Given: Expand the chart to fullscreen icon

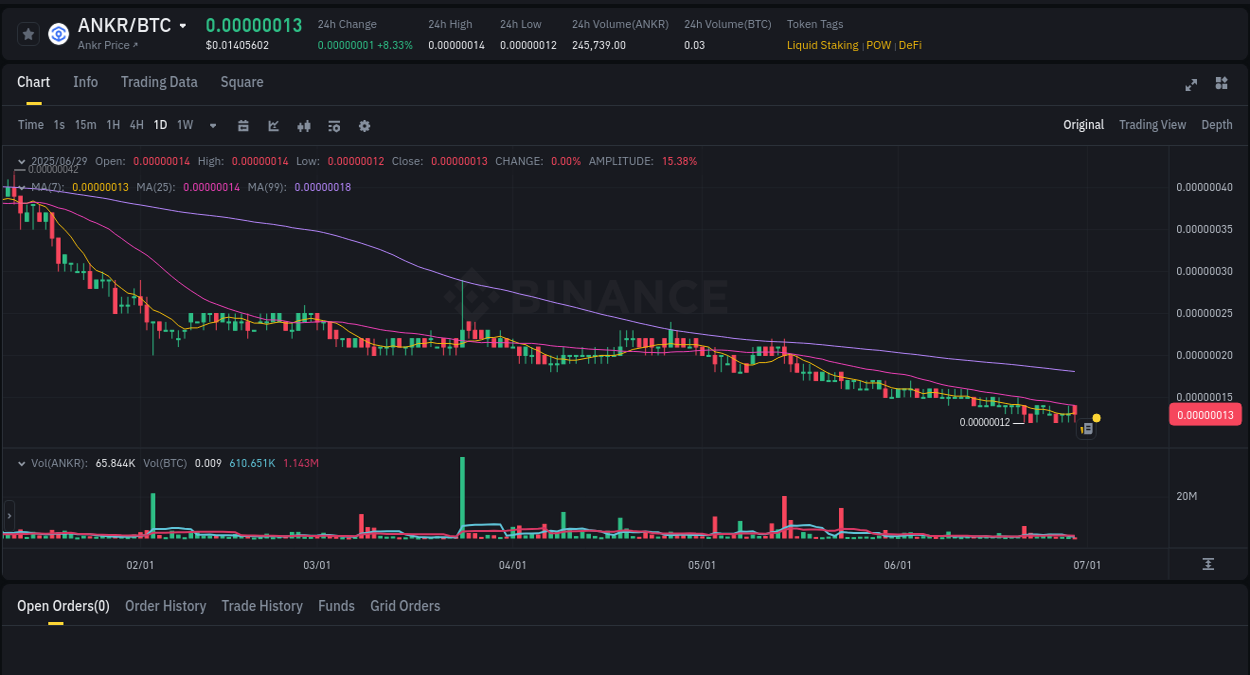Looking at the screenshot, I should pyautogui.click(x=1190, y=85).
